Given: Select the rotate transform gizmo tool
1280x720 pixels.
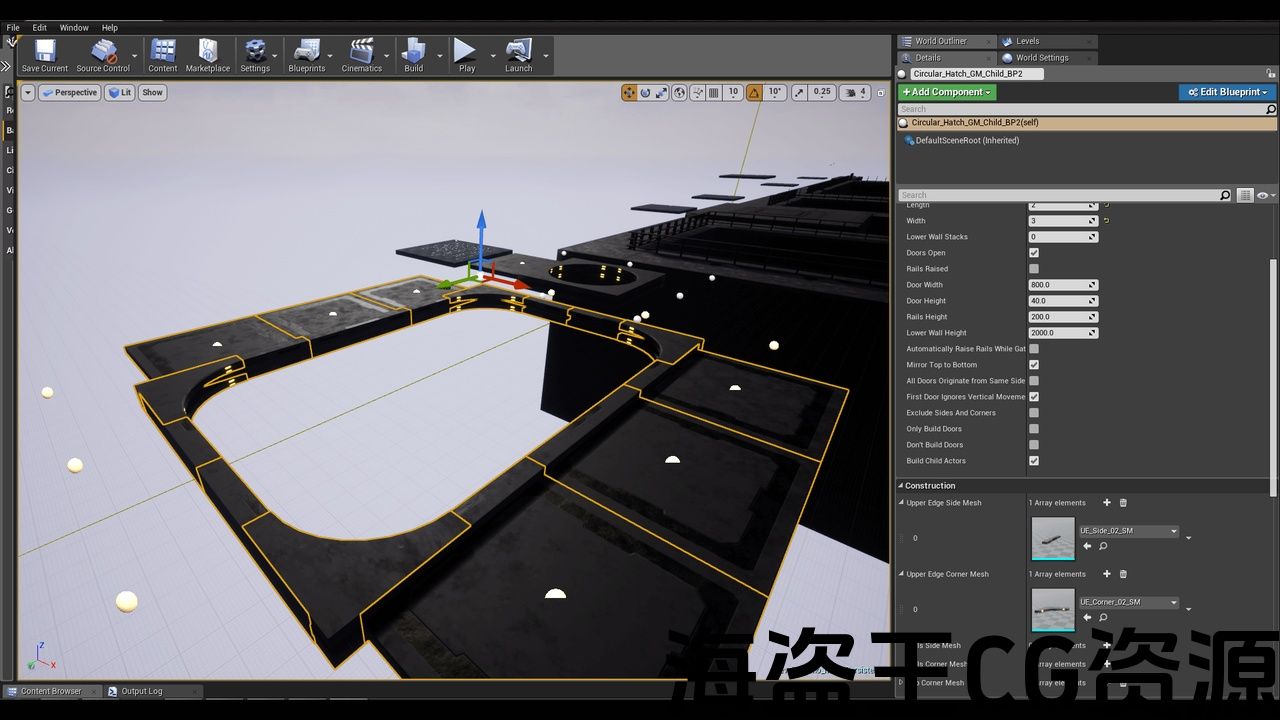Looking at the screenshot, I should (646, 92).
